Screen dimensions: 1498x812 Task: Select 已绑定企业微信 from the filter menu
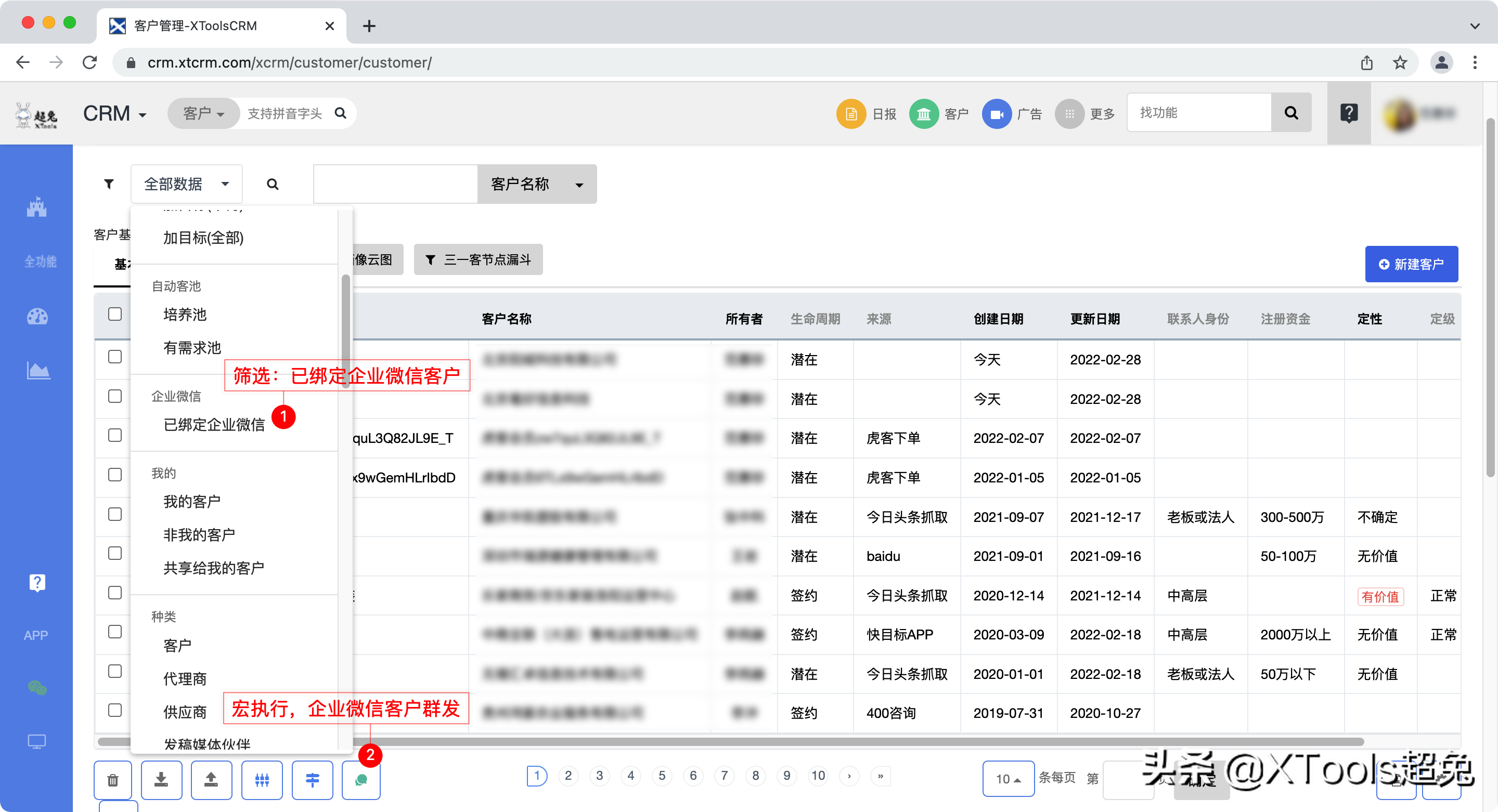pos(214,424)
